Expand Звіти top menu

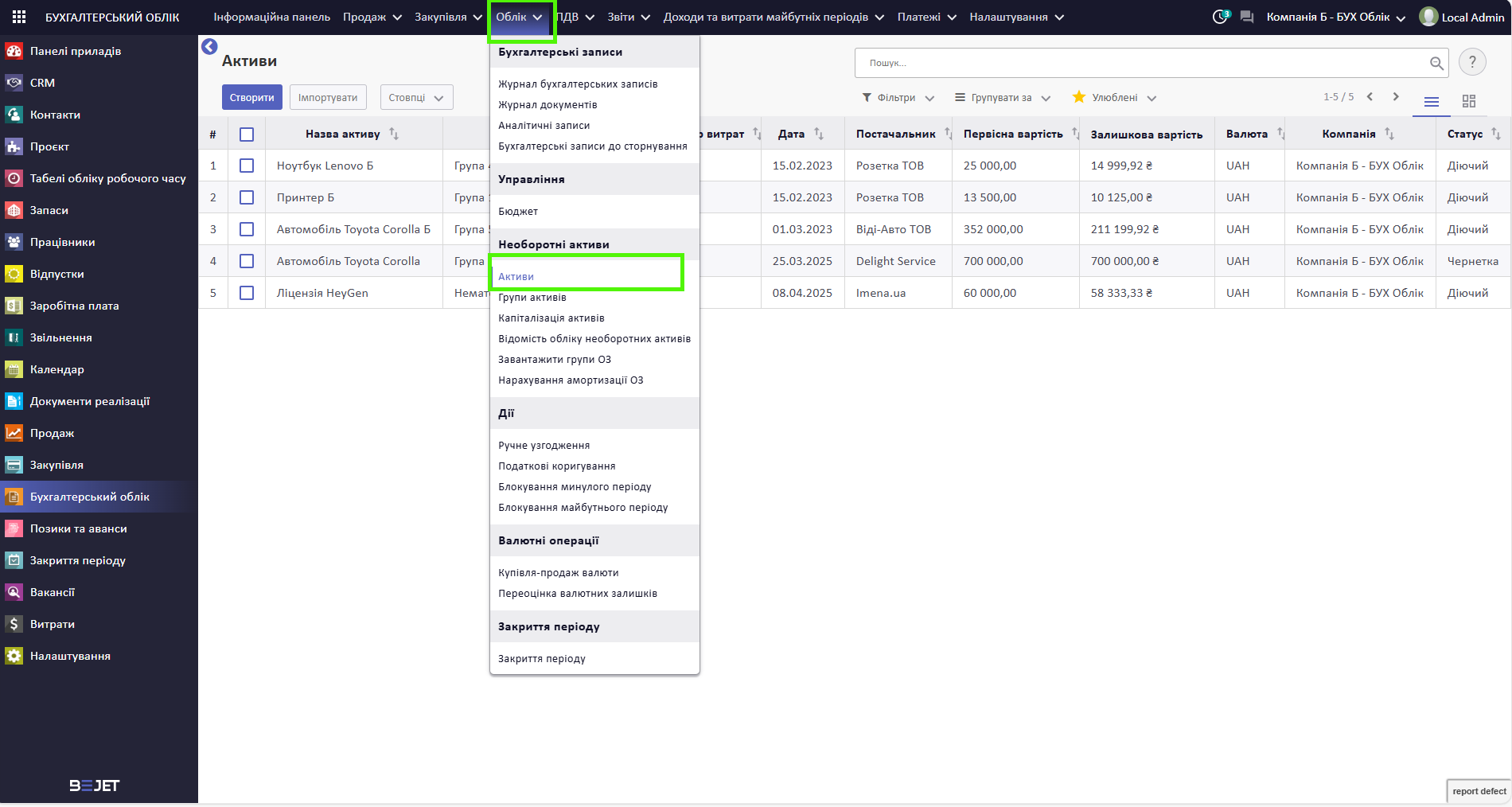click(629, 17)
